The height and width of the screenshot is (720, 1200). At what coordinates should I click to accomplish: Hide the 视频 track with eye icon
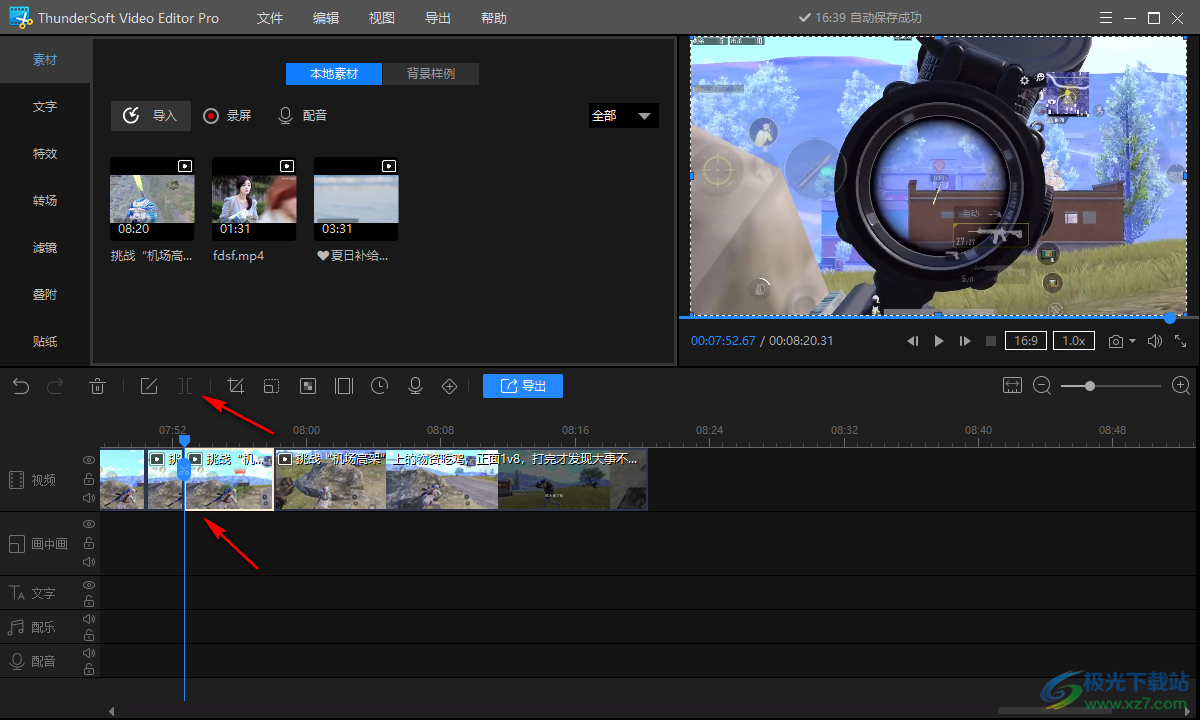click(x=89, y=460)
